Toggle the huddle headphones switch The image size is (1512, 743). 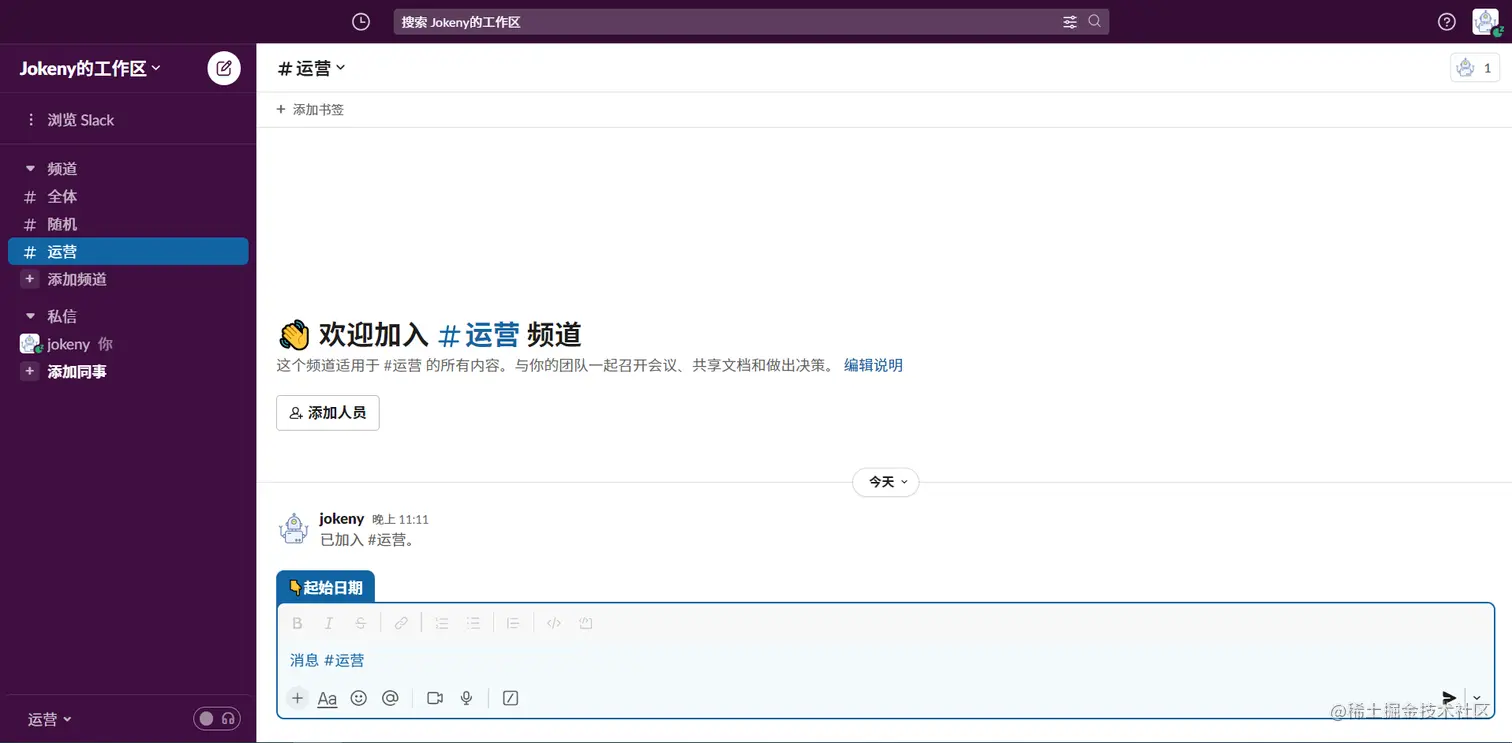click(x=217, y=718)
